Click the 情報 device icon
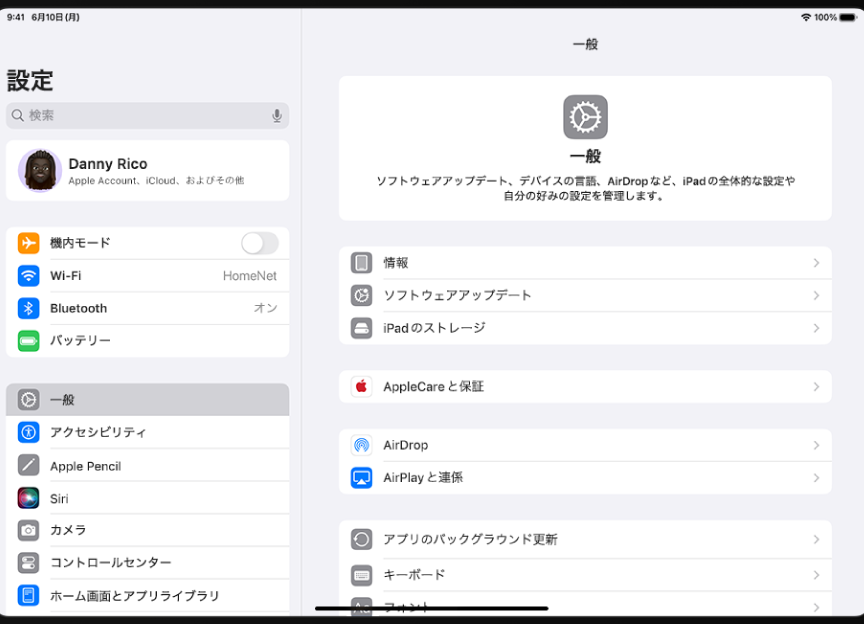The image size is (864, 624). click(x=361, y=263)
